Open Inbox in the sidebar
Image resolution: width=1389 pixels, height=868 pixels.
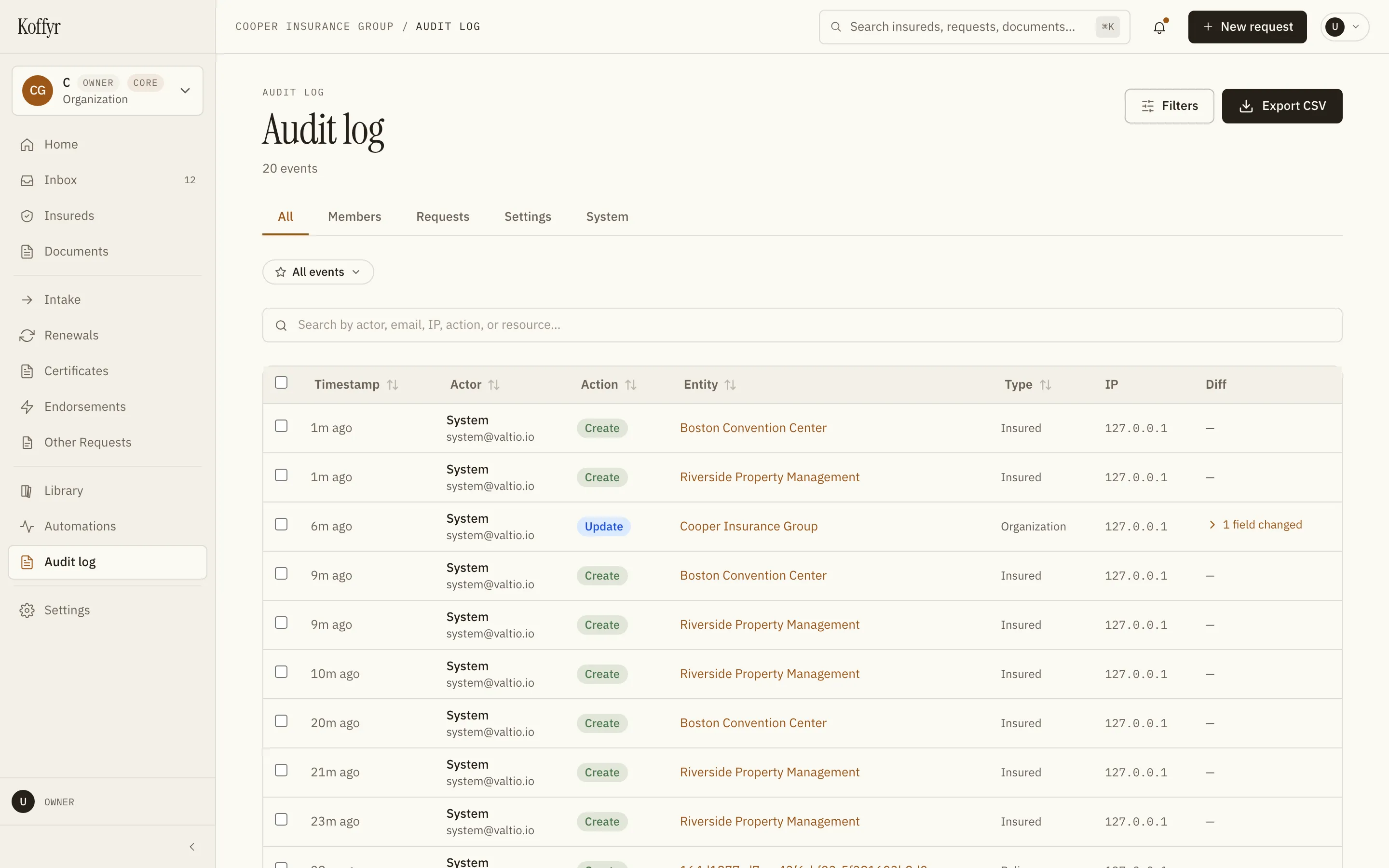click(108, 180)
